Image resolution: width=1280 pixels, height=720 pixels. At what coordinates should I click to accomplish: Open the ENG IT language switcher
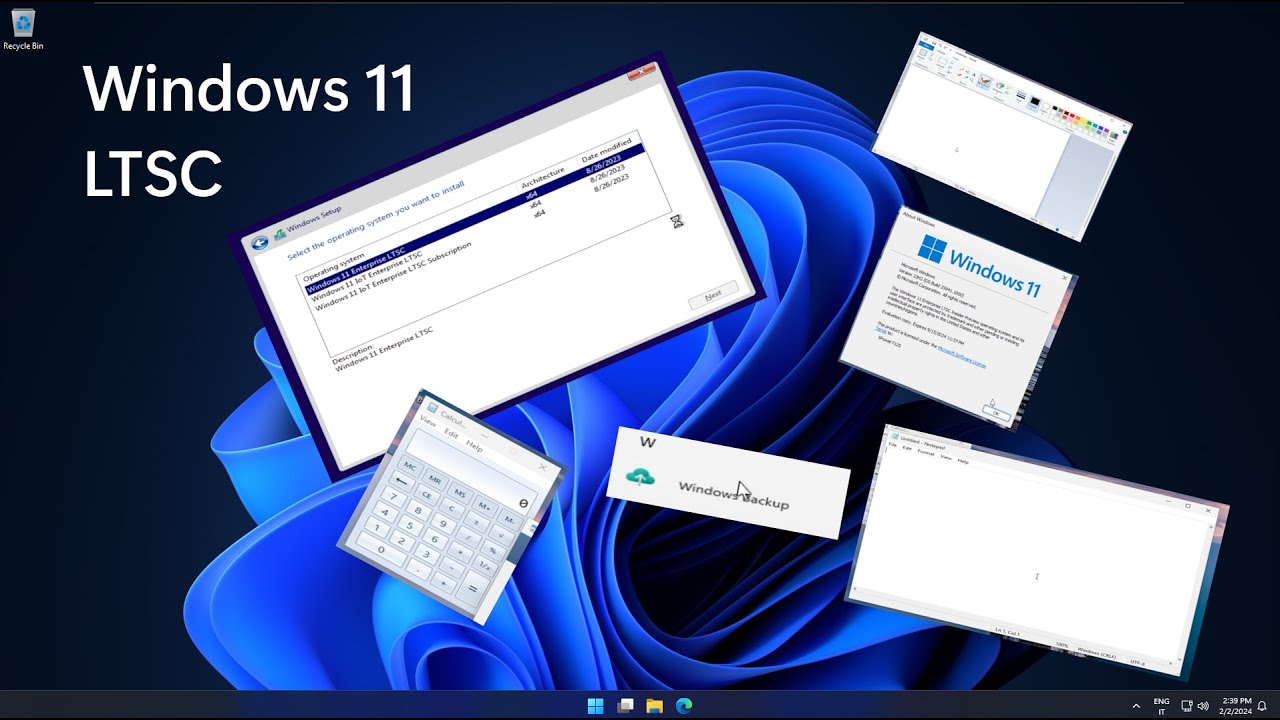click(x=1161, y=706)
